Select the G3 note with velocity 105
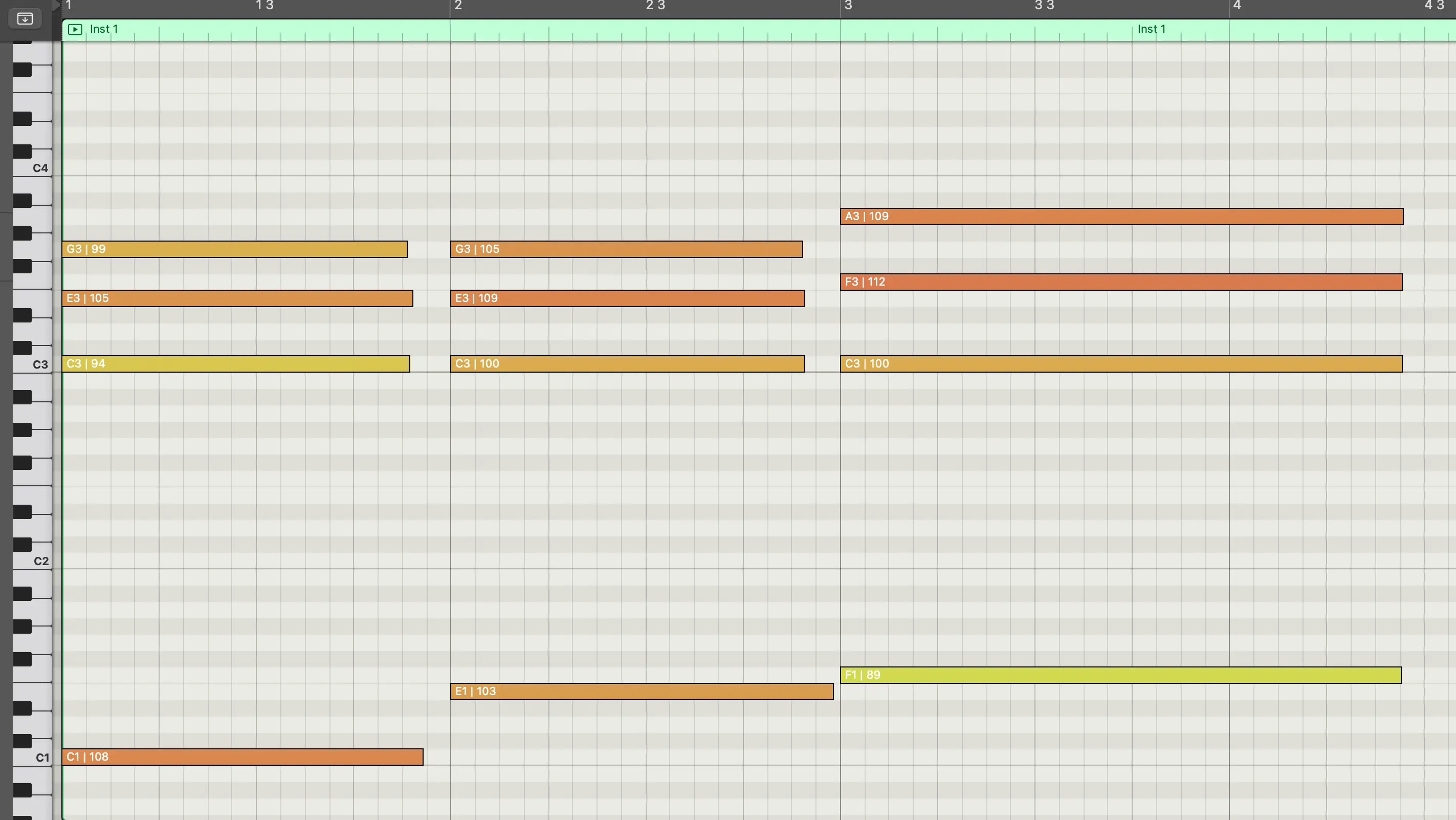The width and height of the screenshot is (1456, 820). (626, 249)
